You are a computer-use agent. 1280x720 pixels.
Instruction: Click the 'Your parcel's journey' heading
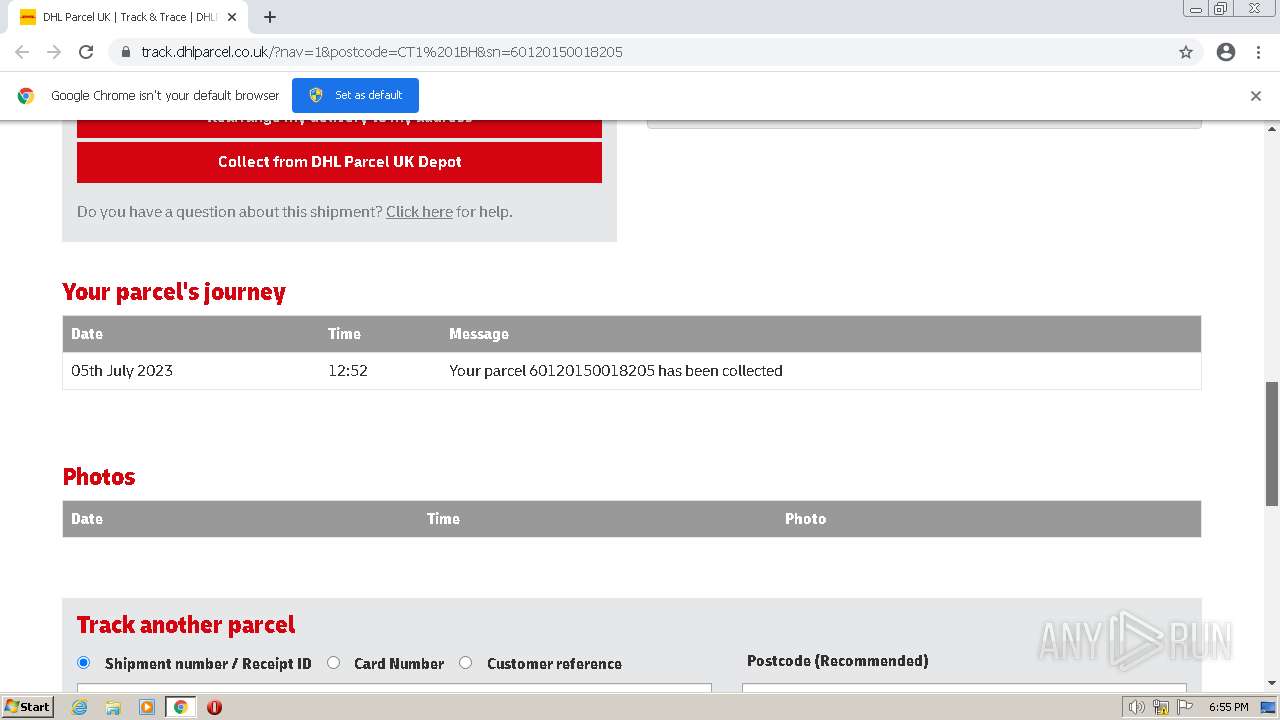tap(174, 292)
